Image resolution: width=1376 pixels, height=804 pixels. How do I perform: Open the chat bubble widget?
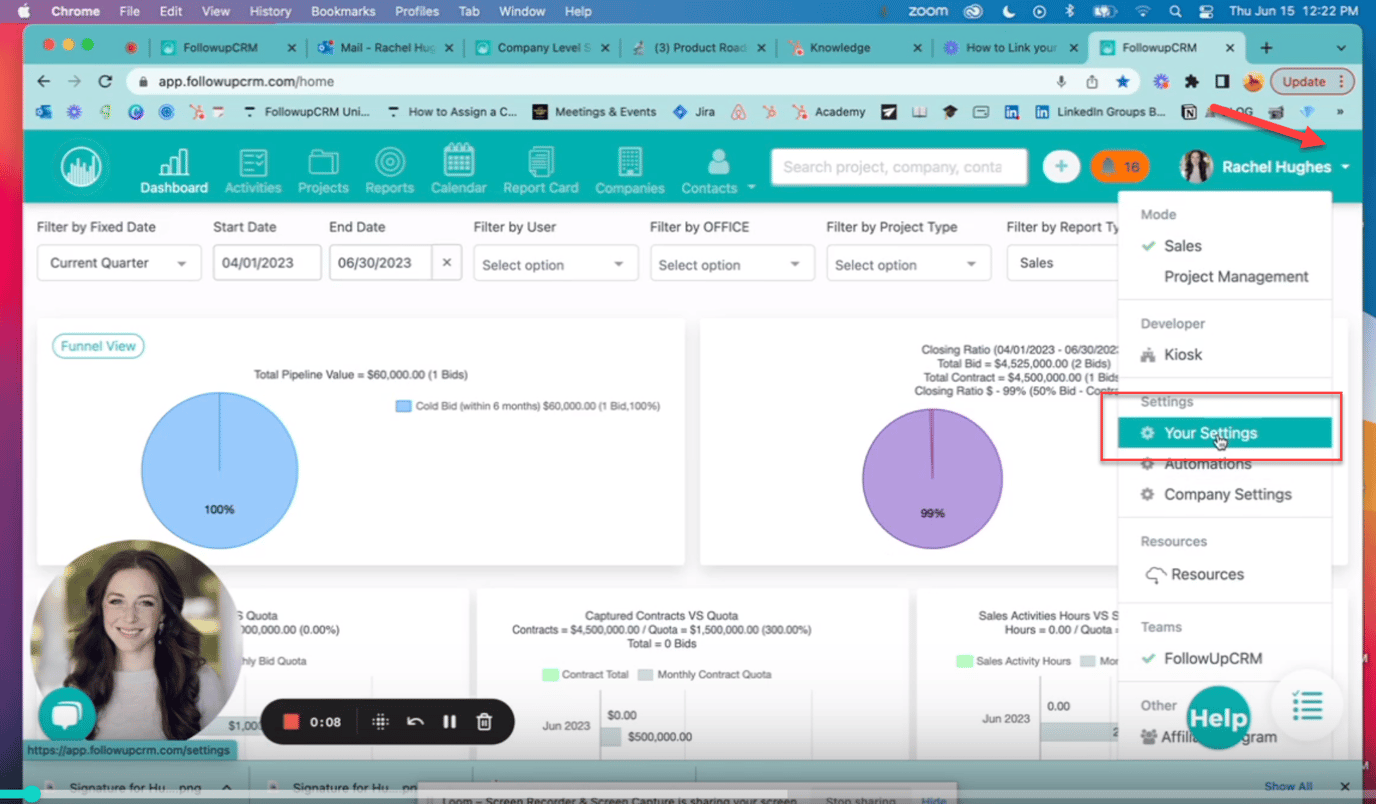tap(67, 716)
